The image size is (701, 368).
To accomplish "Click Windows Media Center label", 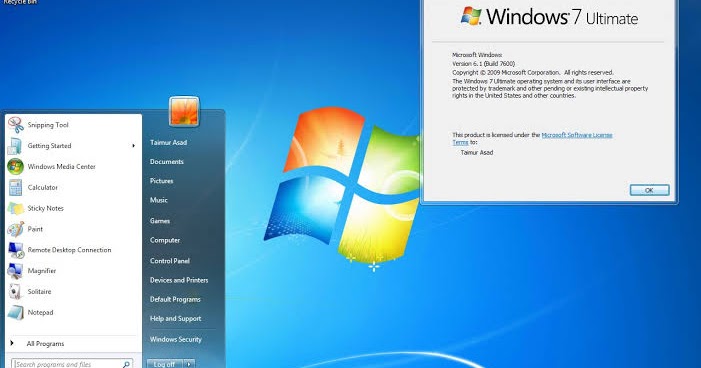I will click(62, 166).
